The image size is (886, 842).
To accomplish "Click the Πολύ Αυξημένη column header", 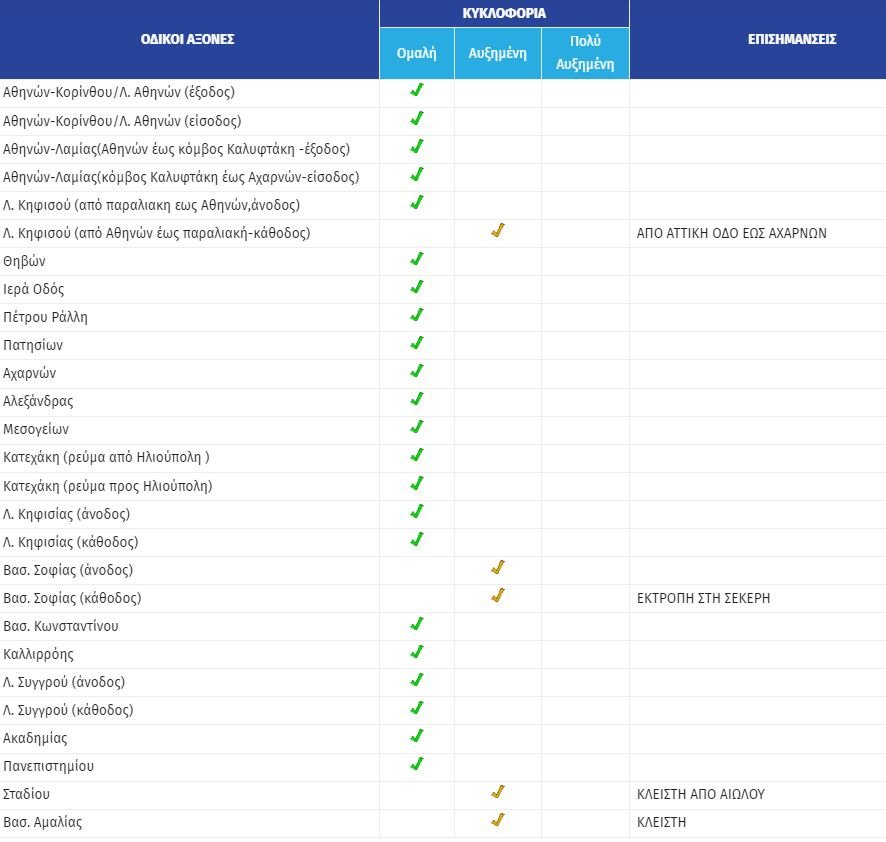I will [x=585, y=53].
